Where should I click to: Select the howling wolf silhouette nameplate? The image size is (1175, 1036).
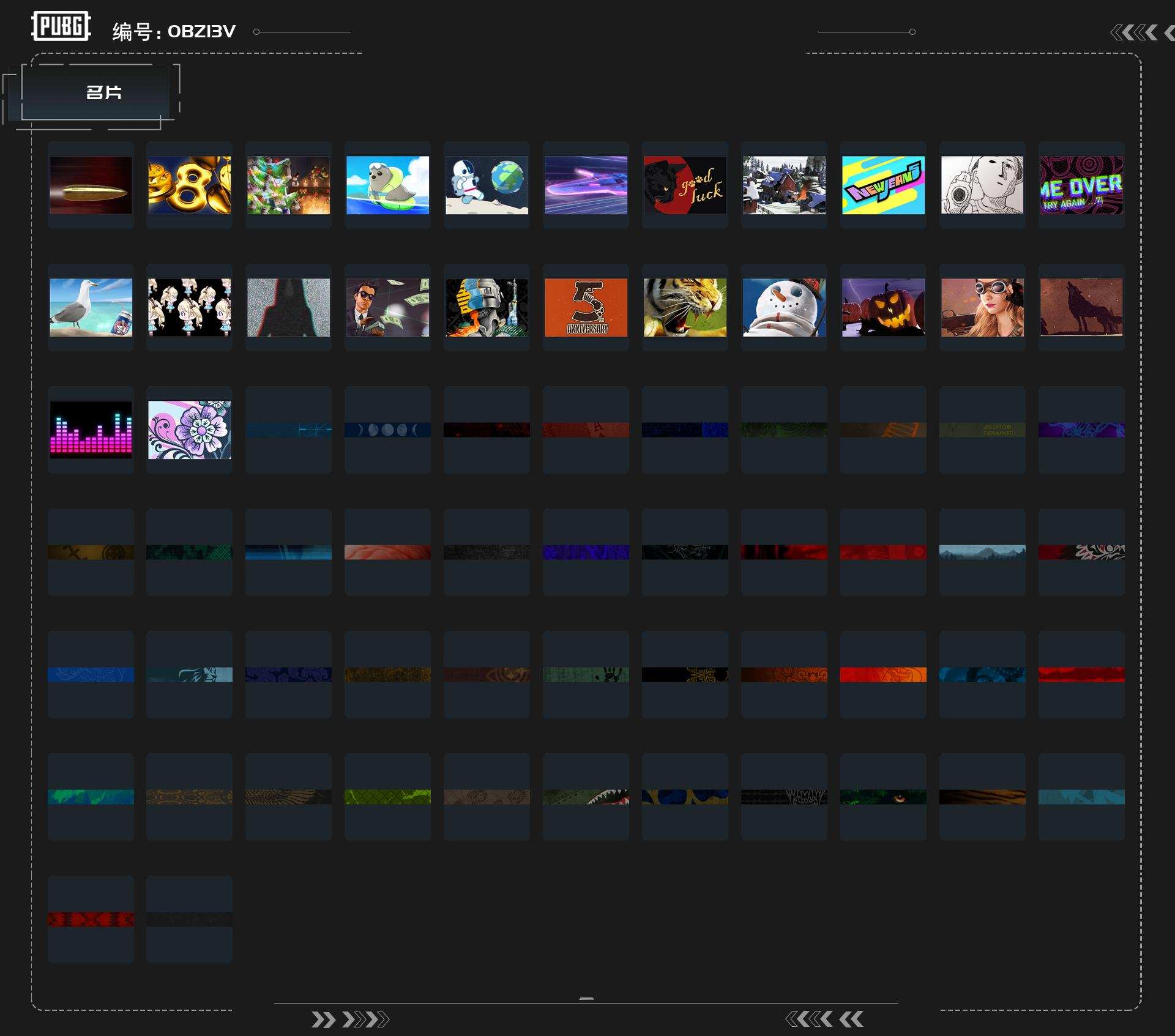coord(1082,307)
